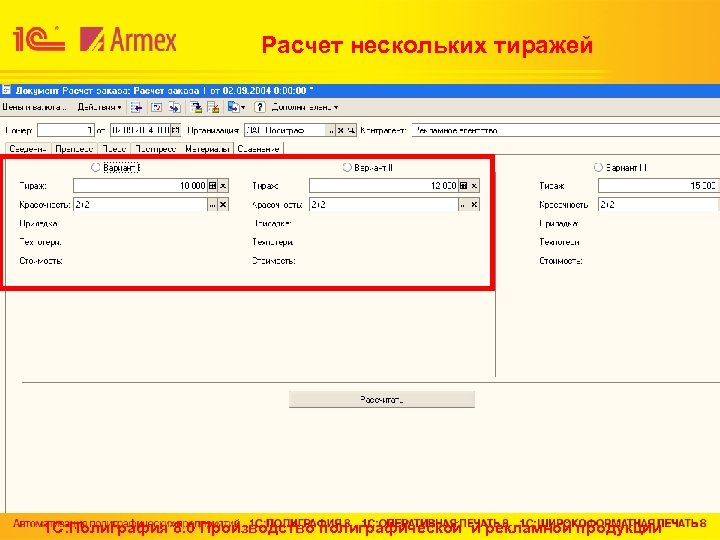Click the Стоимость label of the first variant

[41, 261]
